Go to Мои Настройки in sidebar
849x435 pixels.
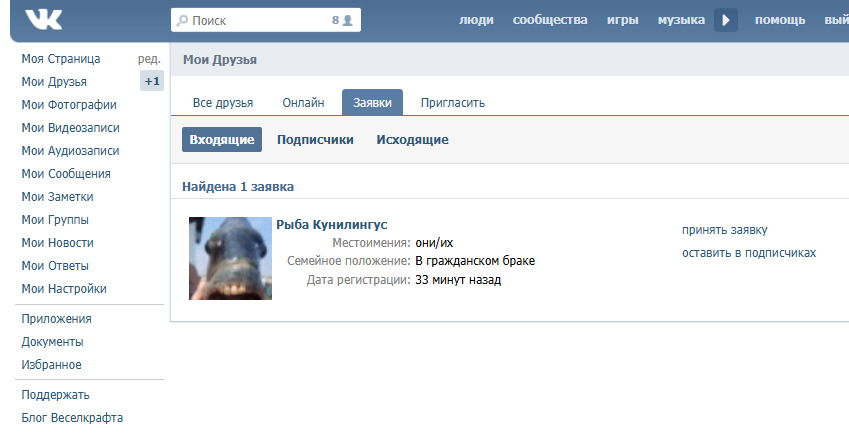click(64, 289)
